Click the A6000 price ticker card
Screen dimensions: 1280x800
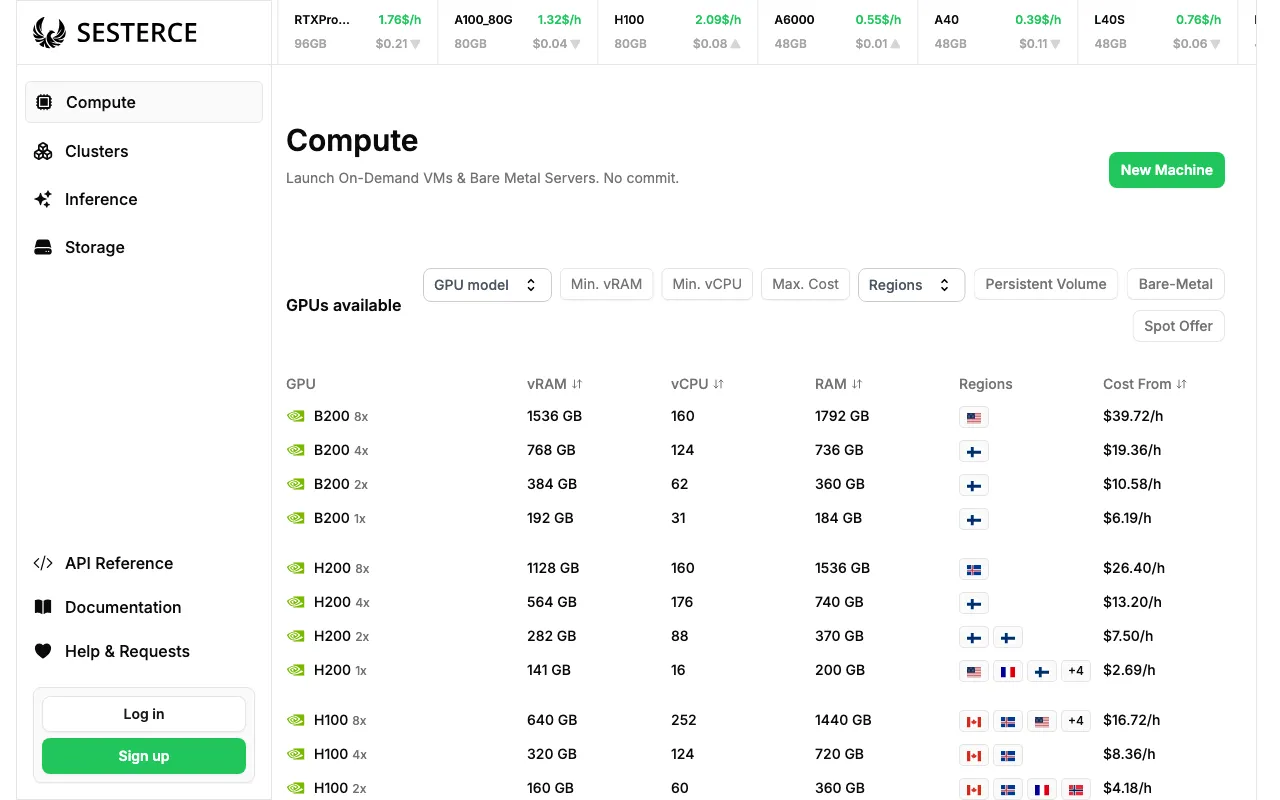(x=838, y=32)
